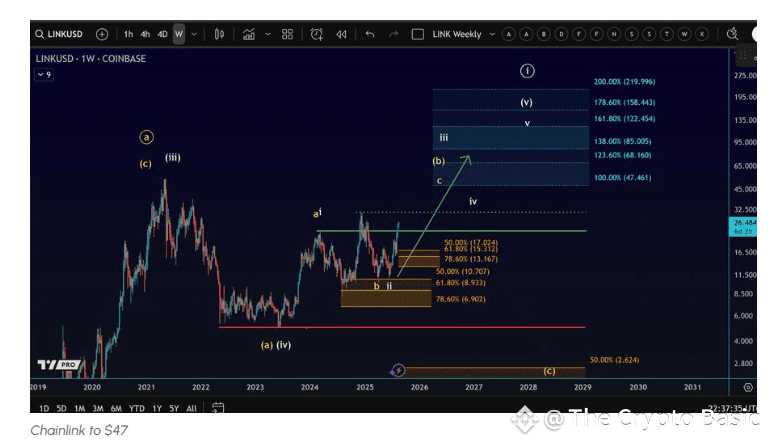
Task: Click the 22:37:35 UTC clock
Action: [x=734, y=408]
